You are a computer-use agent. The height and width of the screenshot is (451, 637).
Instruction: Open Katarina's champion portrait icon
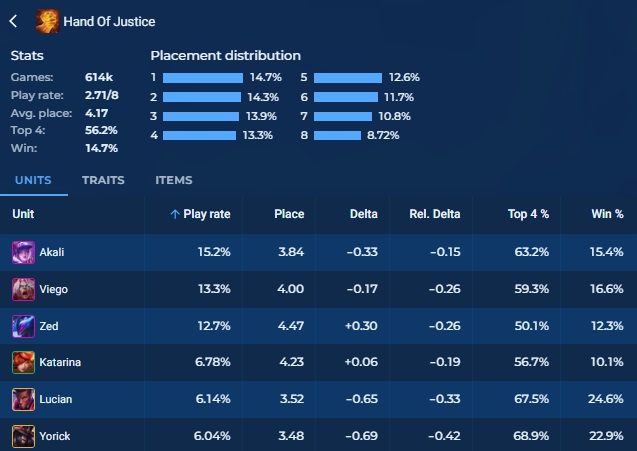[23, 362]
